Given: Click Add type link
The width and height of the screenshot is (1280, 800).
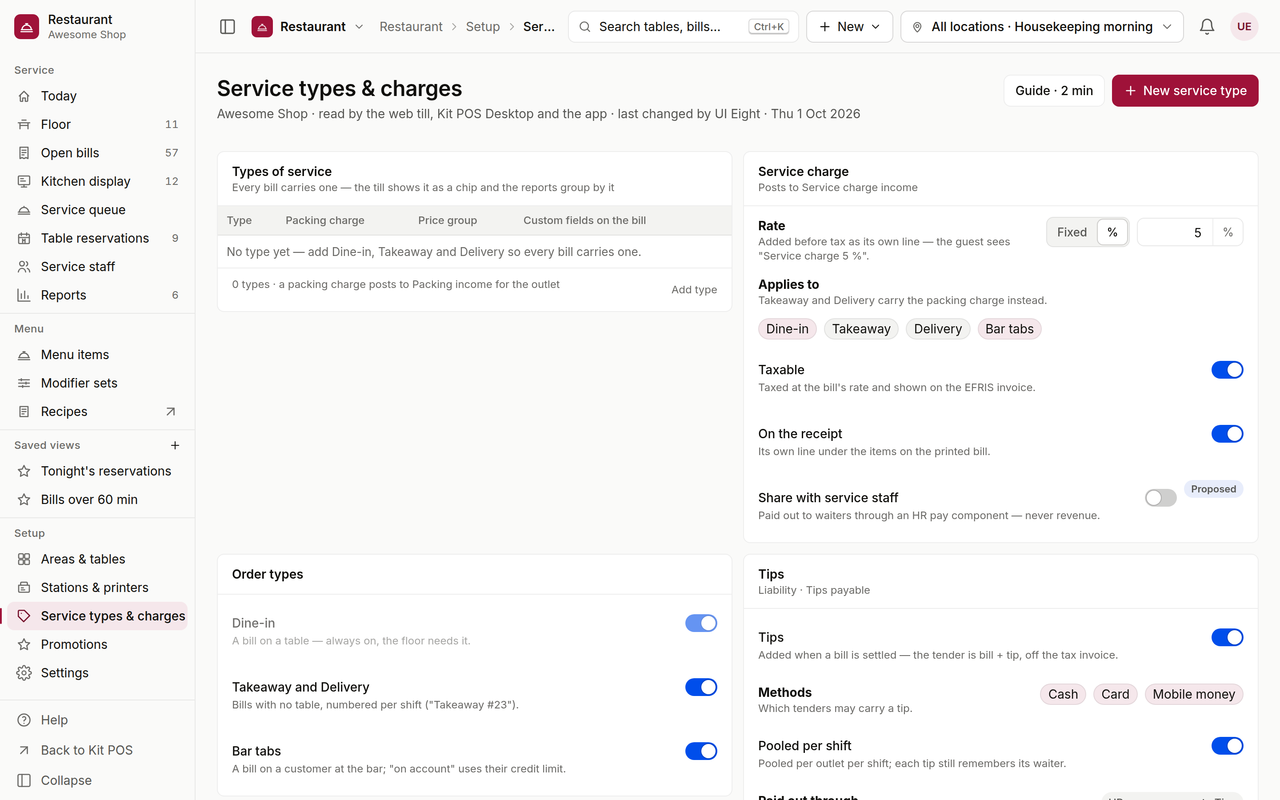Looking at the screenshot, I should click(x=694, y=290).
